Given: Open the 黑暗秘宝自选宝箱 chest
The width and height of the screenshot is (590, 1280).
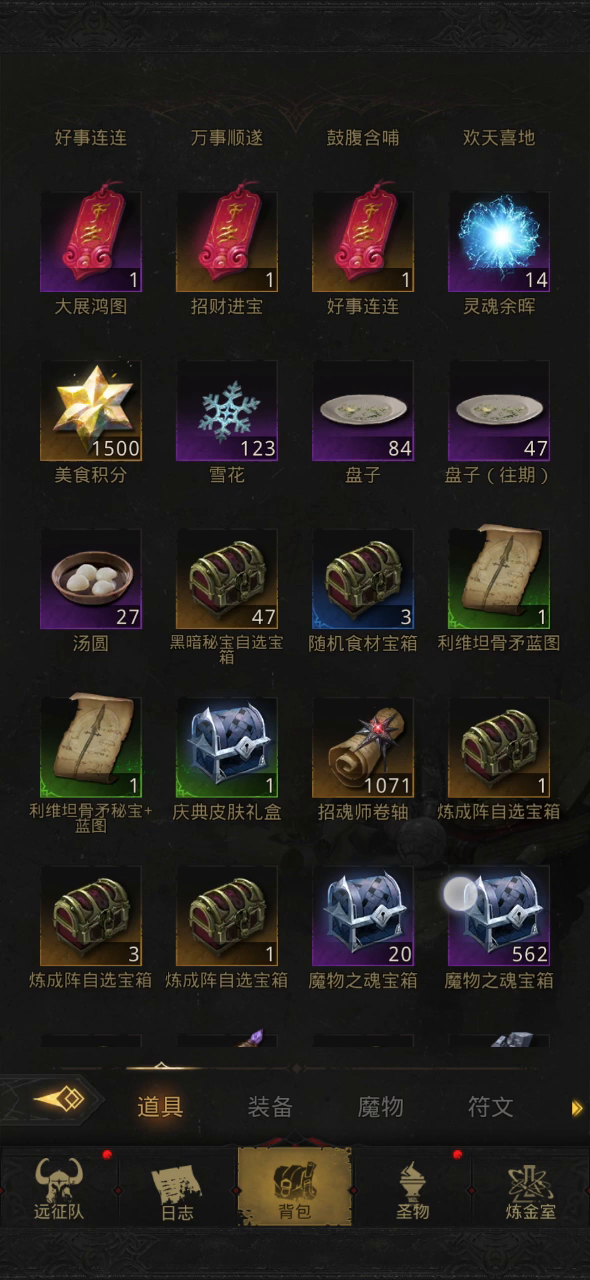Looking at the screenshot, I should pyautogui.click(x=227, y=579).
